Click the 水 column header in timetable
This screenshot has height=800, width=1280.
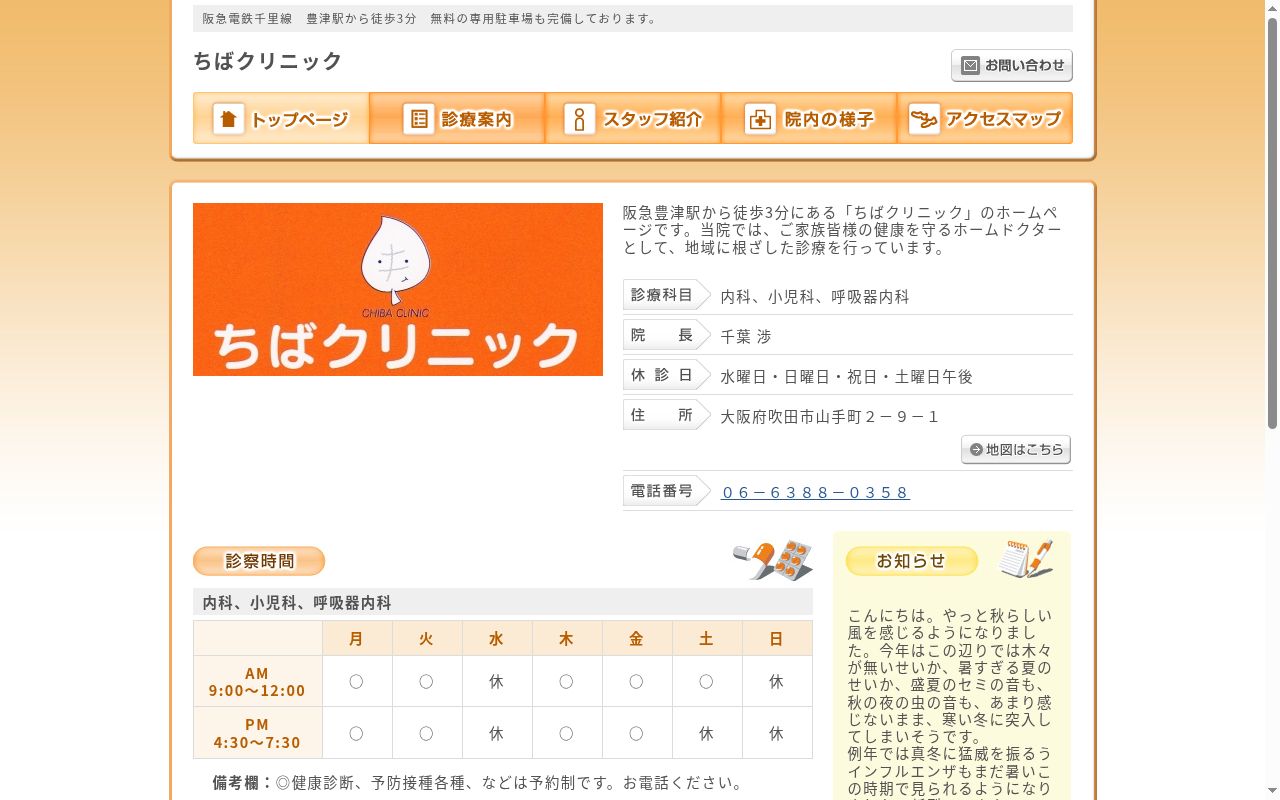pyautogui.click(x=497, y=639)
